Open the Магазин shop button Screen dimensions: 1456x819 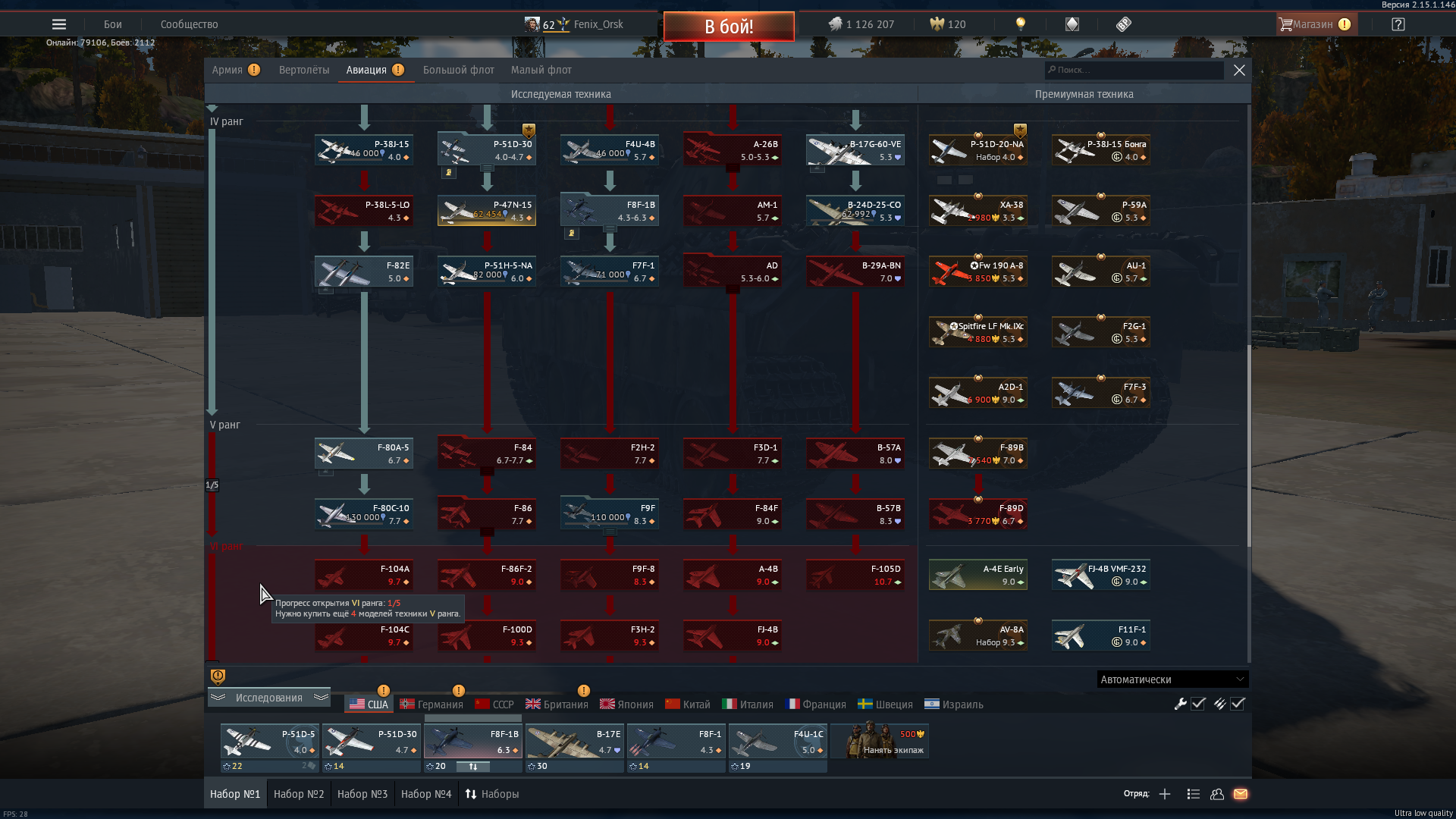[x=1316, y=24]
